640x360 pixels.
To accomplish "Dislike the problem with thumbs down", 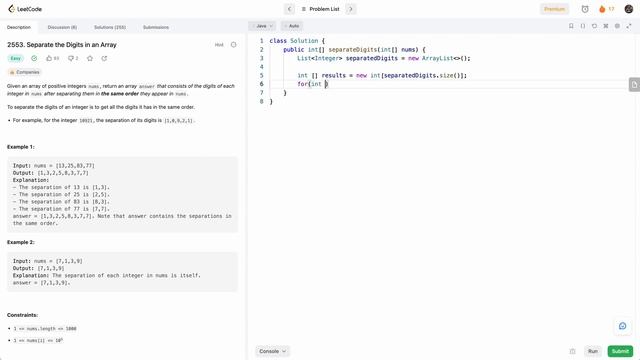I will pyautogui.click(x=71, y=58).
